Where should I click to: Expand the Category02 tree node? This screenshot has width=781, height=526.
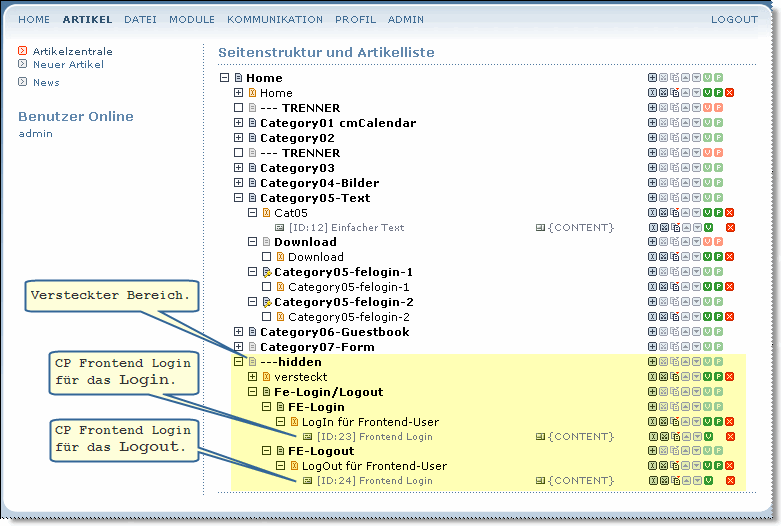click(x=238, y=138)
